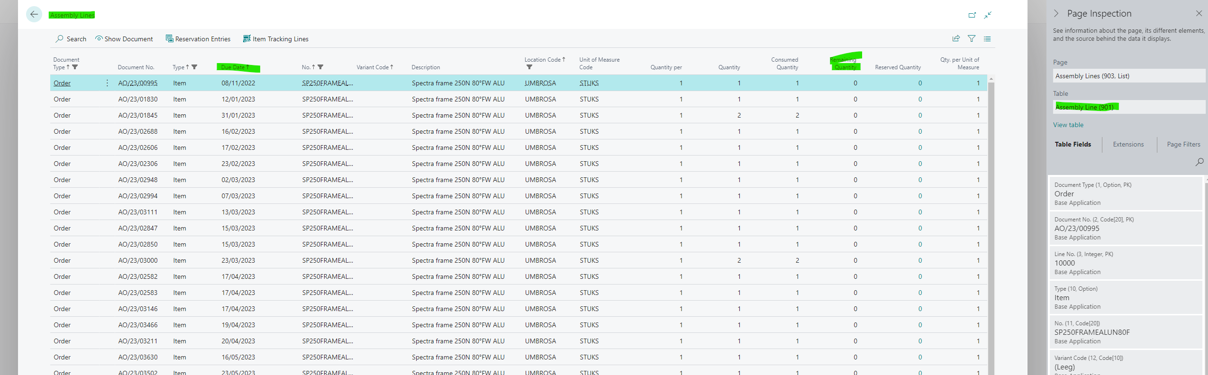Image resolution: width=1208 pixels, height=375 pixels.
Task: Switch to the Extensions tab
Action: tap(1128, 144)
